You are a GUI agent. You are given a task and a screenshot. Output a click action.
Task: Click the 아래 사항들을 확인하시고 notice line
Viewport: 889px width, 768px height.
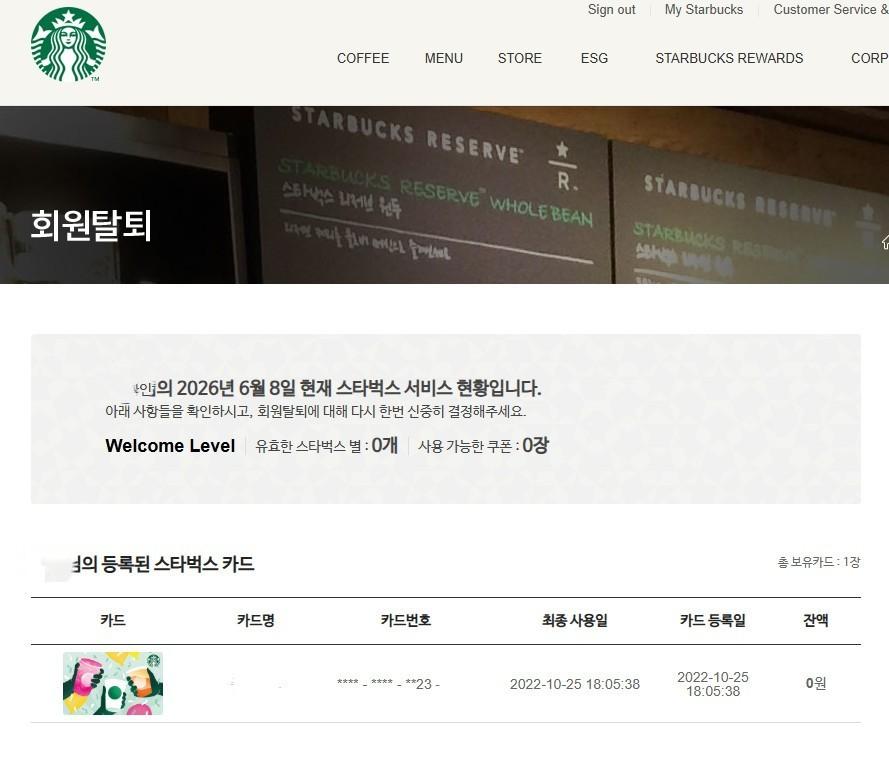coord(316,411)
